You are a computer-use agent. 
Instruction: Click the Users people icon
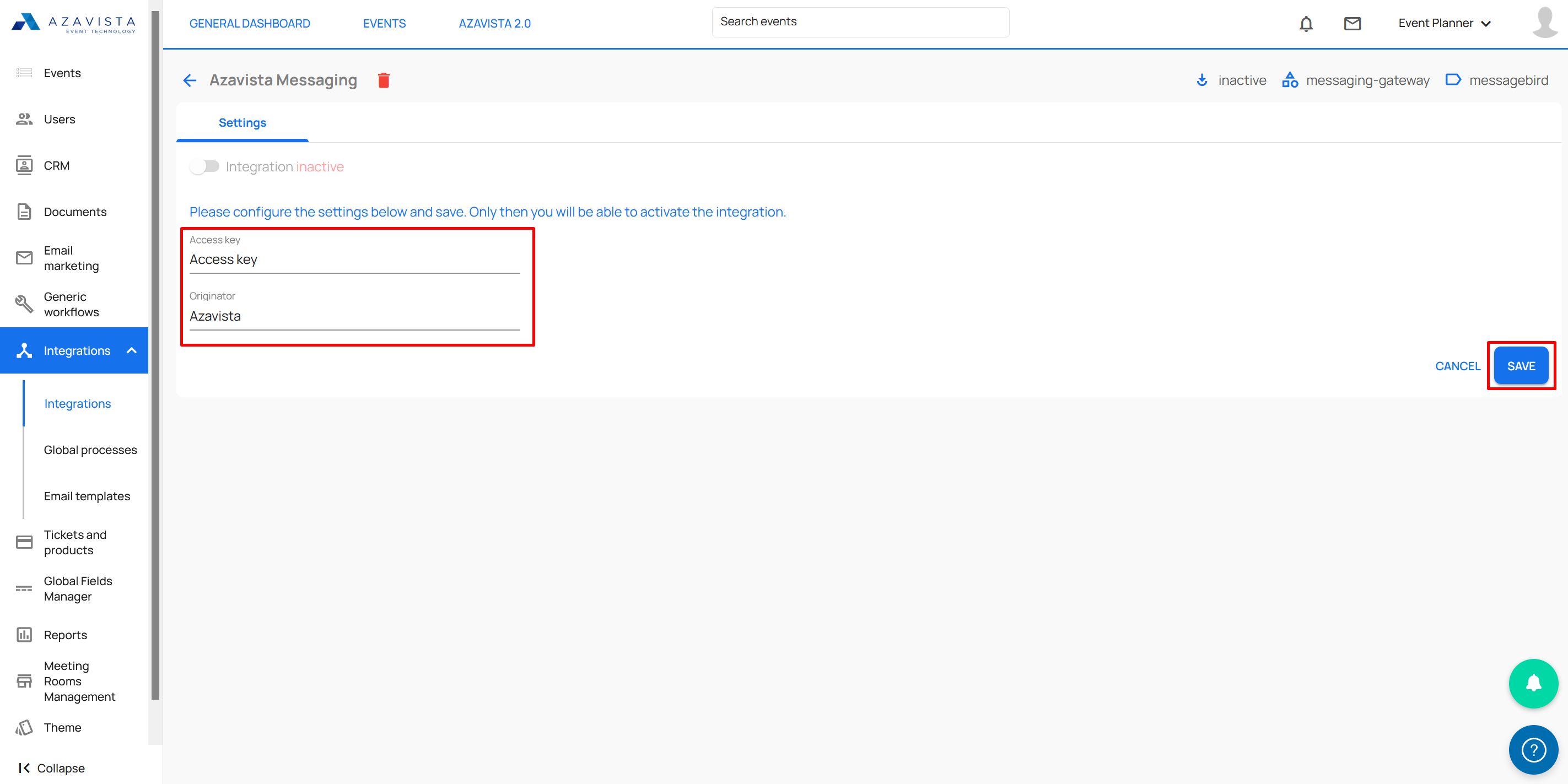click(x=24, y=120)
